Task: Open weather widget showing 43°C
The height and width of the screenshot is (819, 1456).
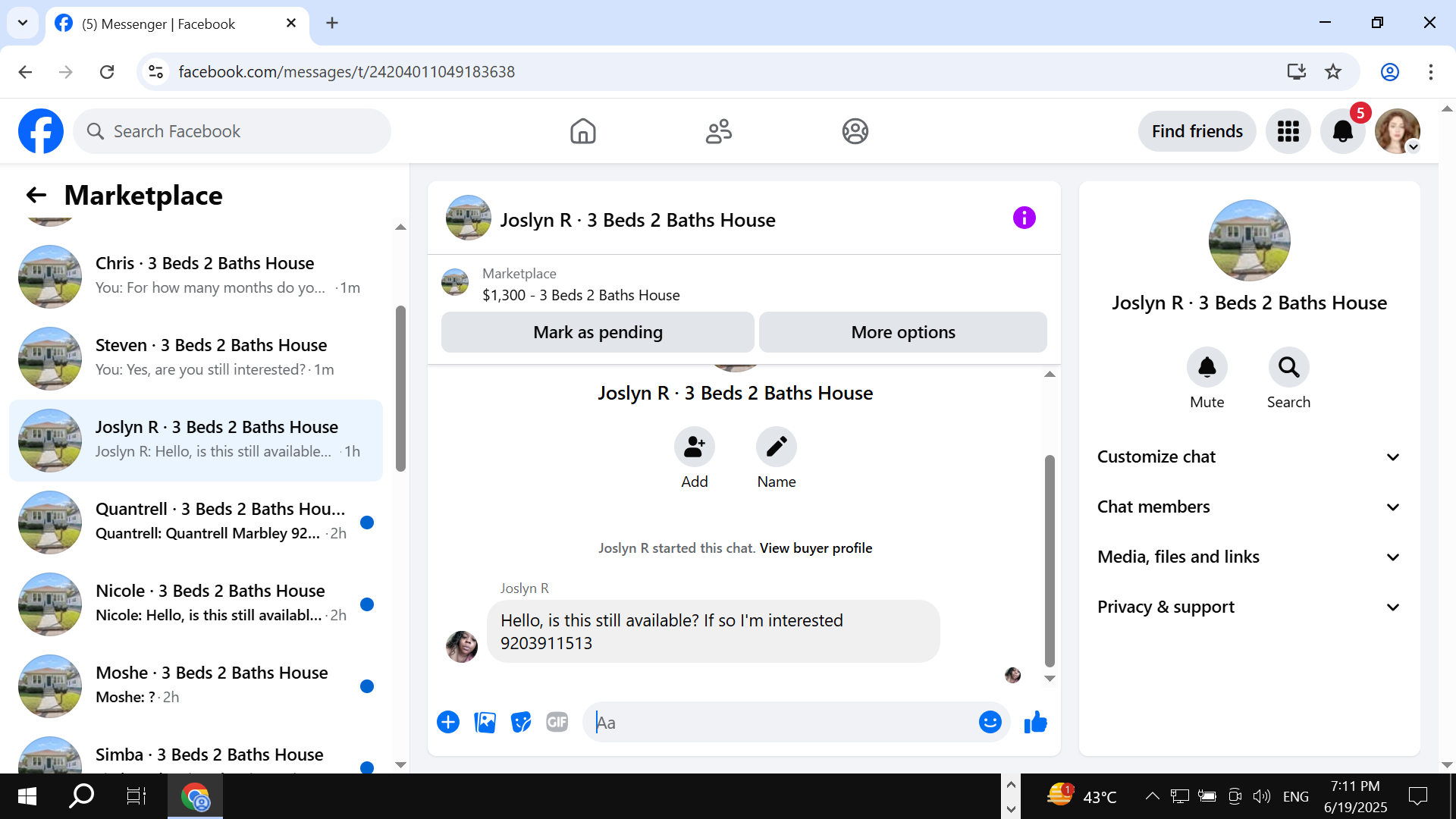Action: tap(1082, 796)
